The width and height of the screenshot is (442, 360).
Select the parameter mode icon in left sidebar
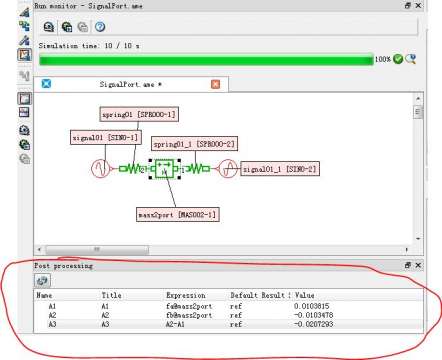(x=24, y=40)
